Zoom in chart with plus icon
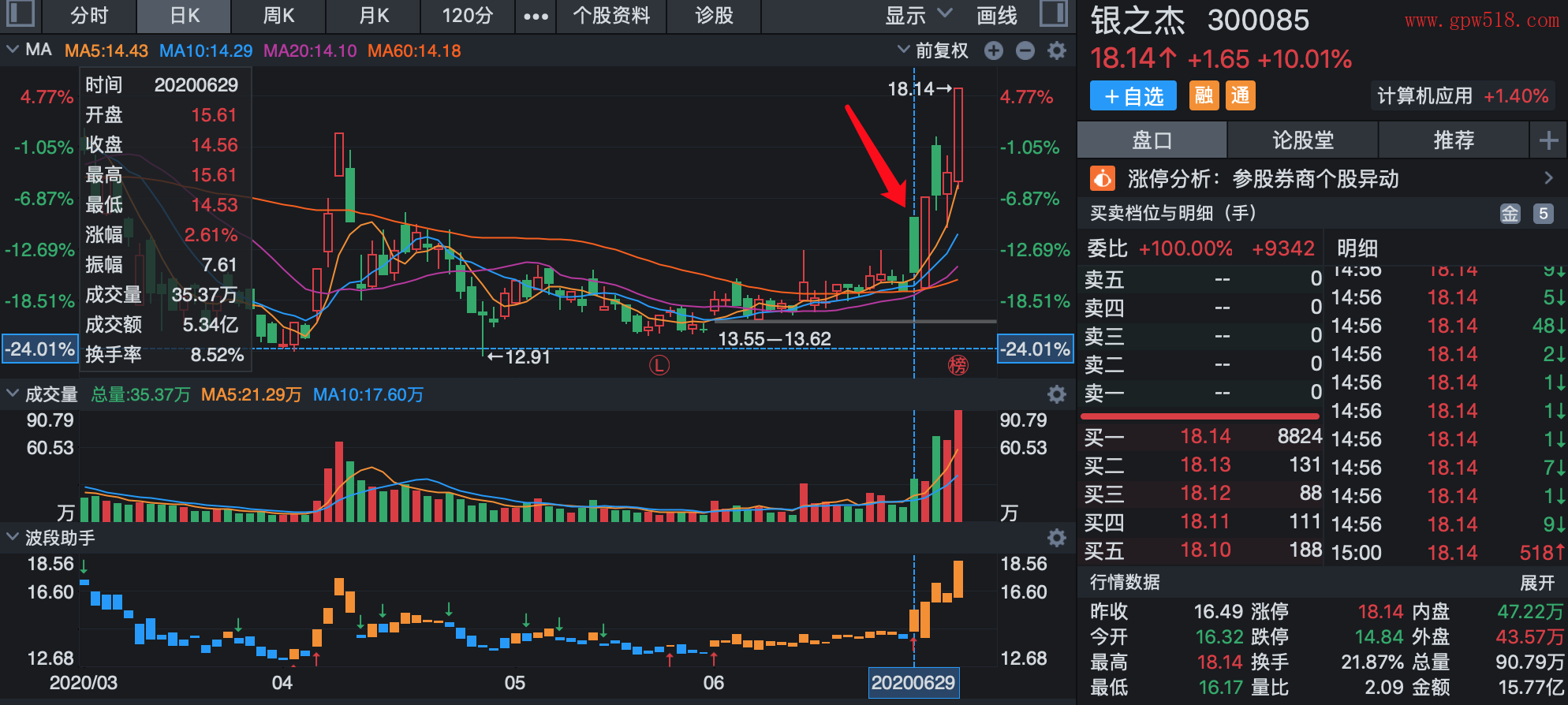 coord(994,51)
